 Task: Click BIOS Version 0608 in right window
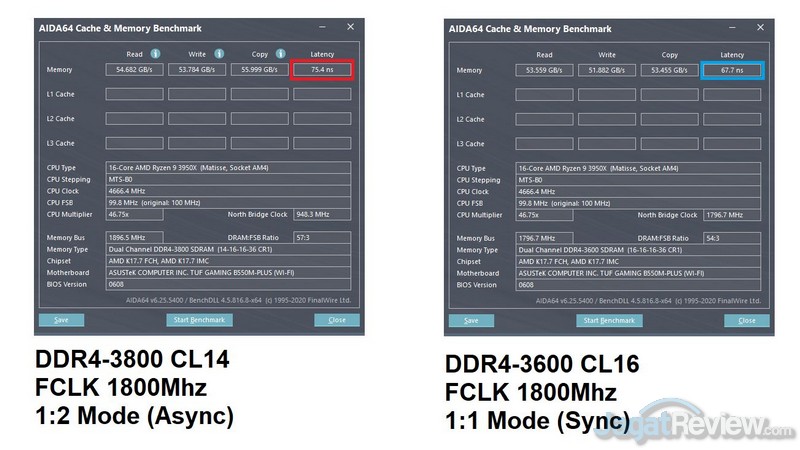click(x=638, y=285)
